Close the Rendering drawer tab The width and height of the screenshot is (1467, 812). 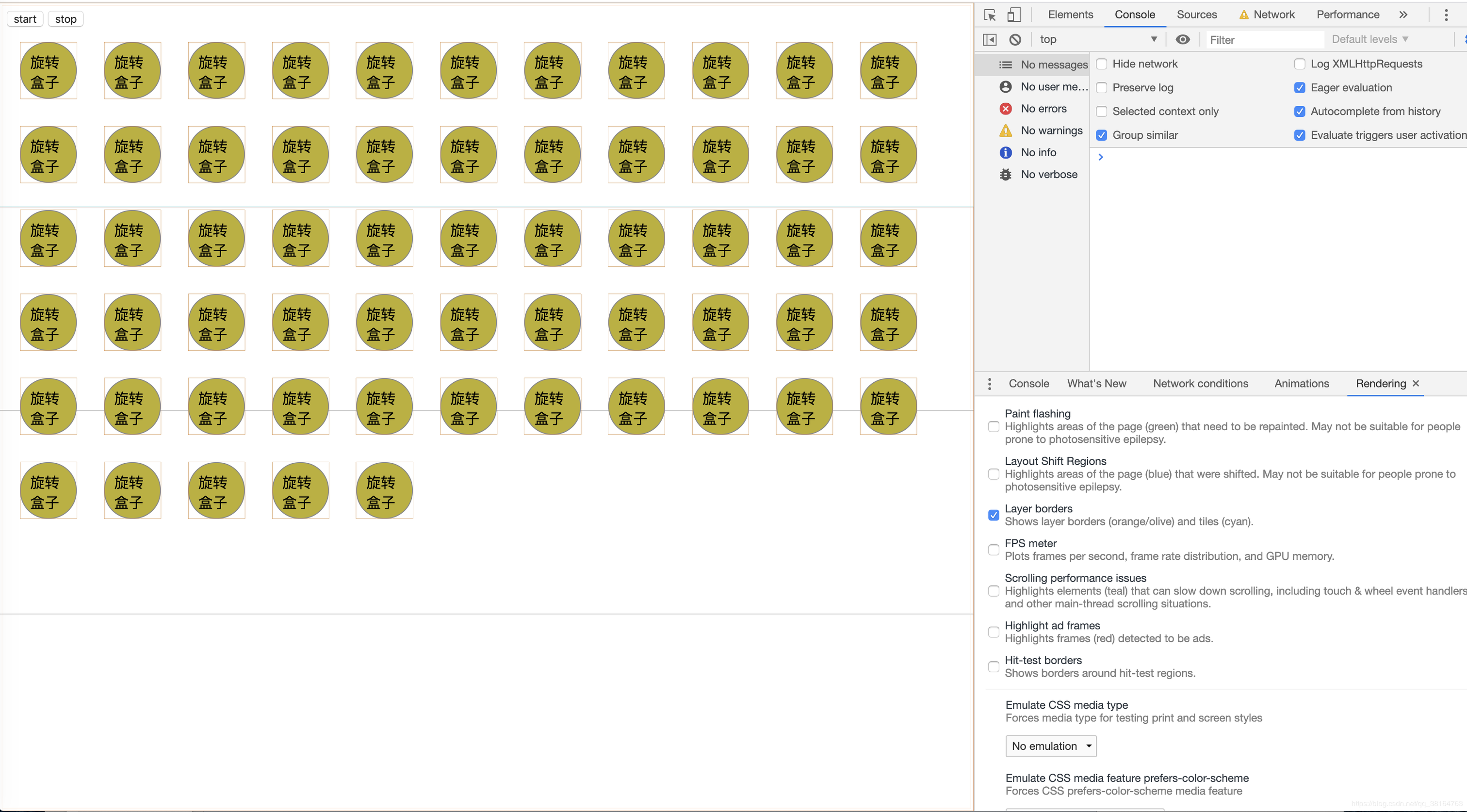(x=1416, y=383)
